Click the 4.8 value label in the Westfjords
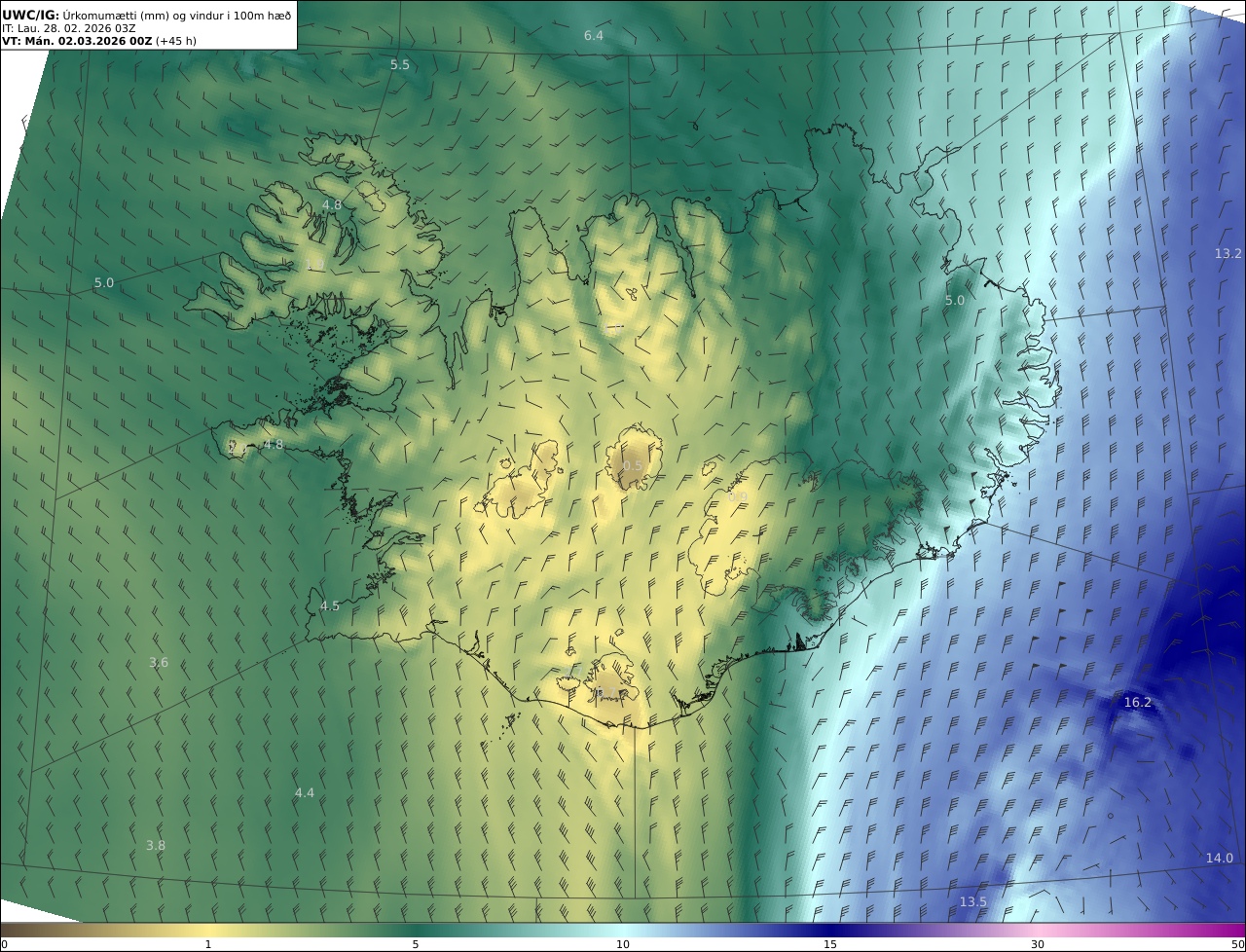The width and height of the screenshot is (1246, 952). (332, 205)
